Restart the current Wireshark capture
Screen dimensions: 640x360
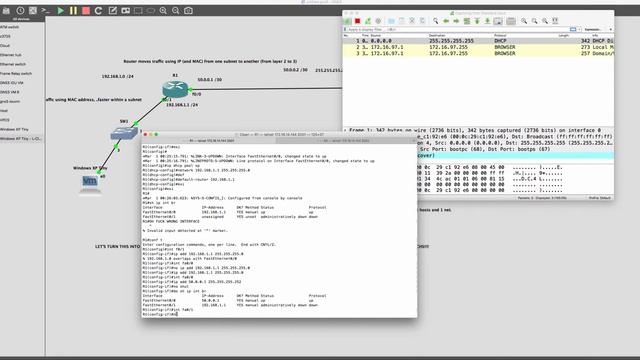click(368, 21)
